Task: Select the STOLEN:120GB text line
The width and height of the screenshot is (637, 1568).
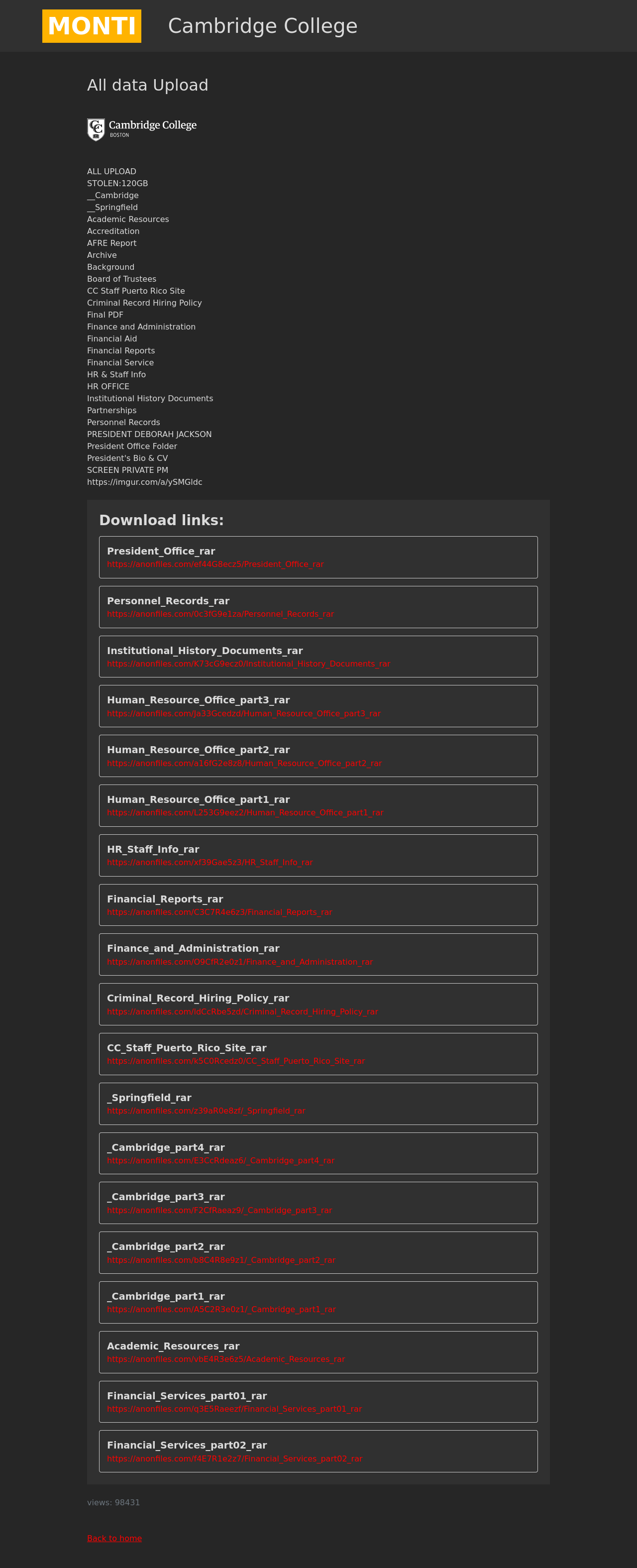Action: click(117, 183)
